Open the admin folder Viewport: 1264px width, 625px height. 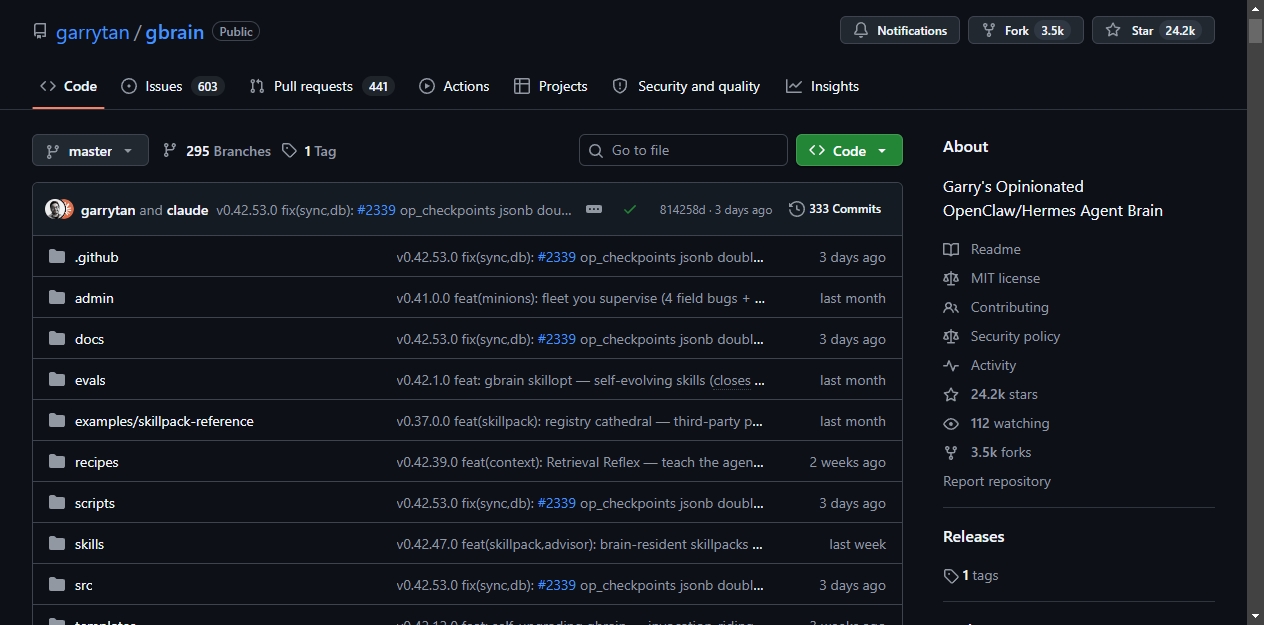pos(94,298)
